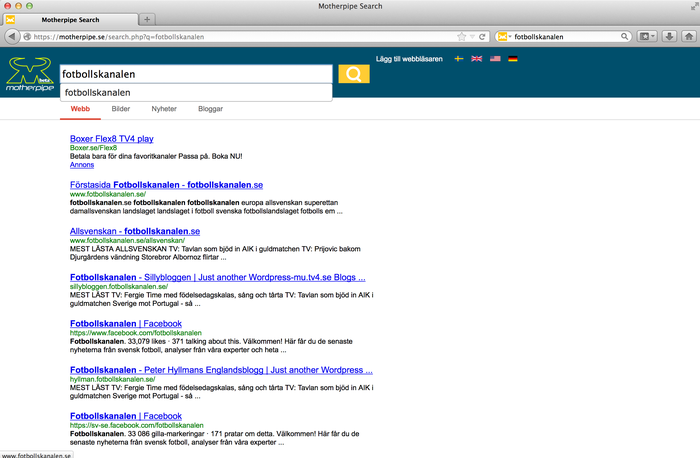700x458 pixels.
Task: Switch to the German flag language
Action: [512, 59]
